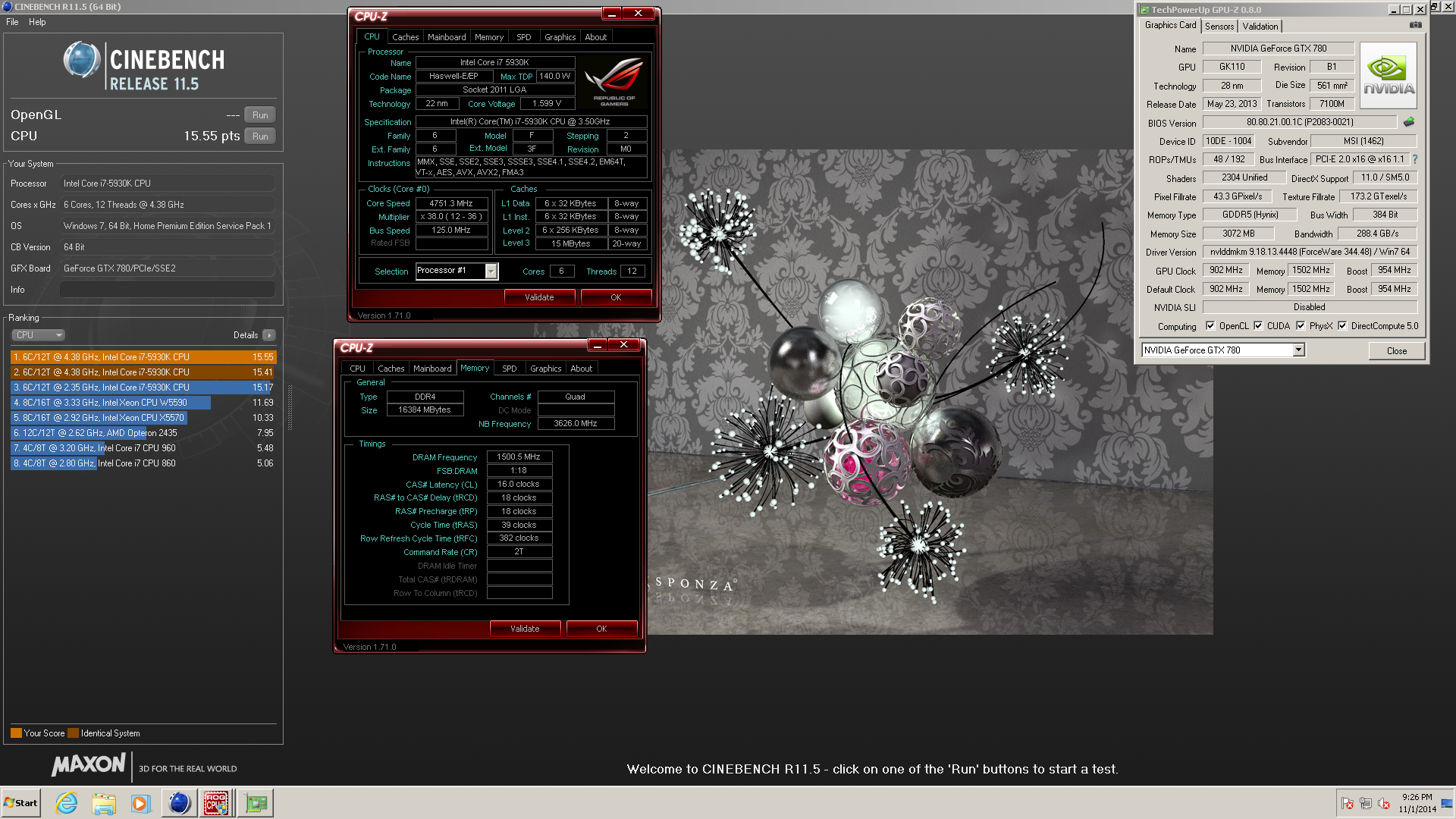Image resolution: width=1456 pixels, height=819 pixels.
Task: Run the OpenGL test
Action: click(260, 115)
